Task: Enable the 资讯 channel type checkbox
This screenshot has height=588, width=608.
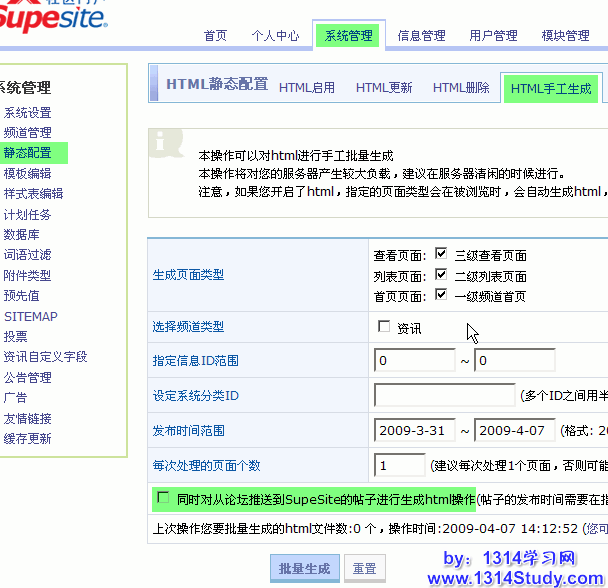Action: click(384, 327)
